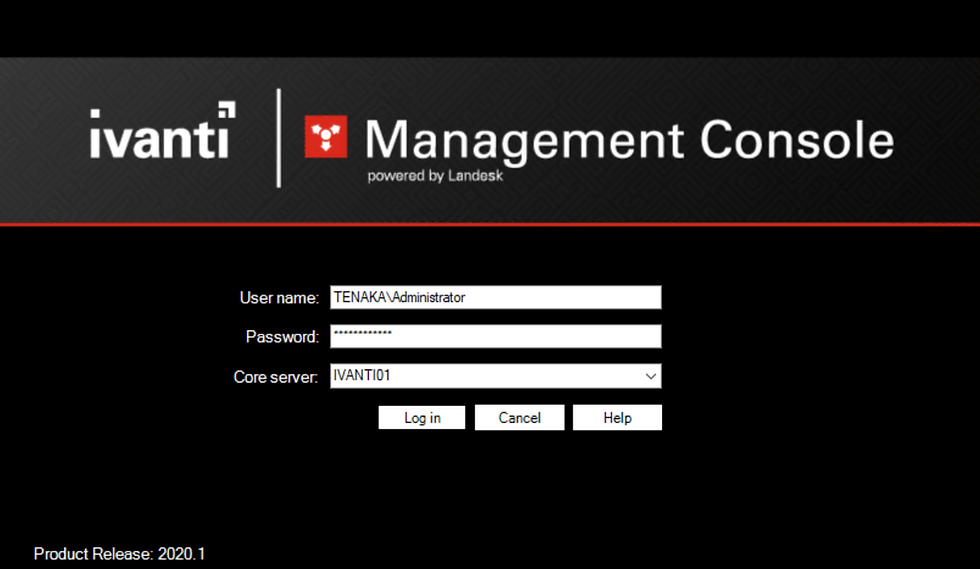This screenshot has height=569, width=980.
Task: Click the Product Release: 2020.1 text
Action: (119, 554)
